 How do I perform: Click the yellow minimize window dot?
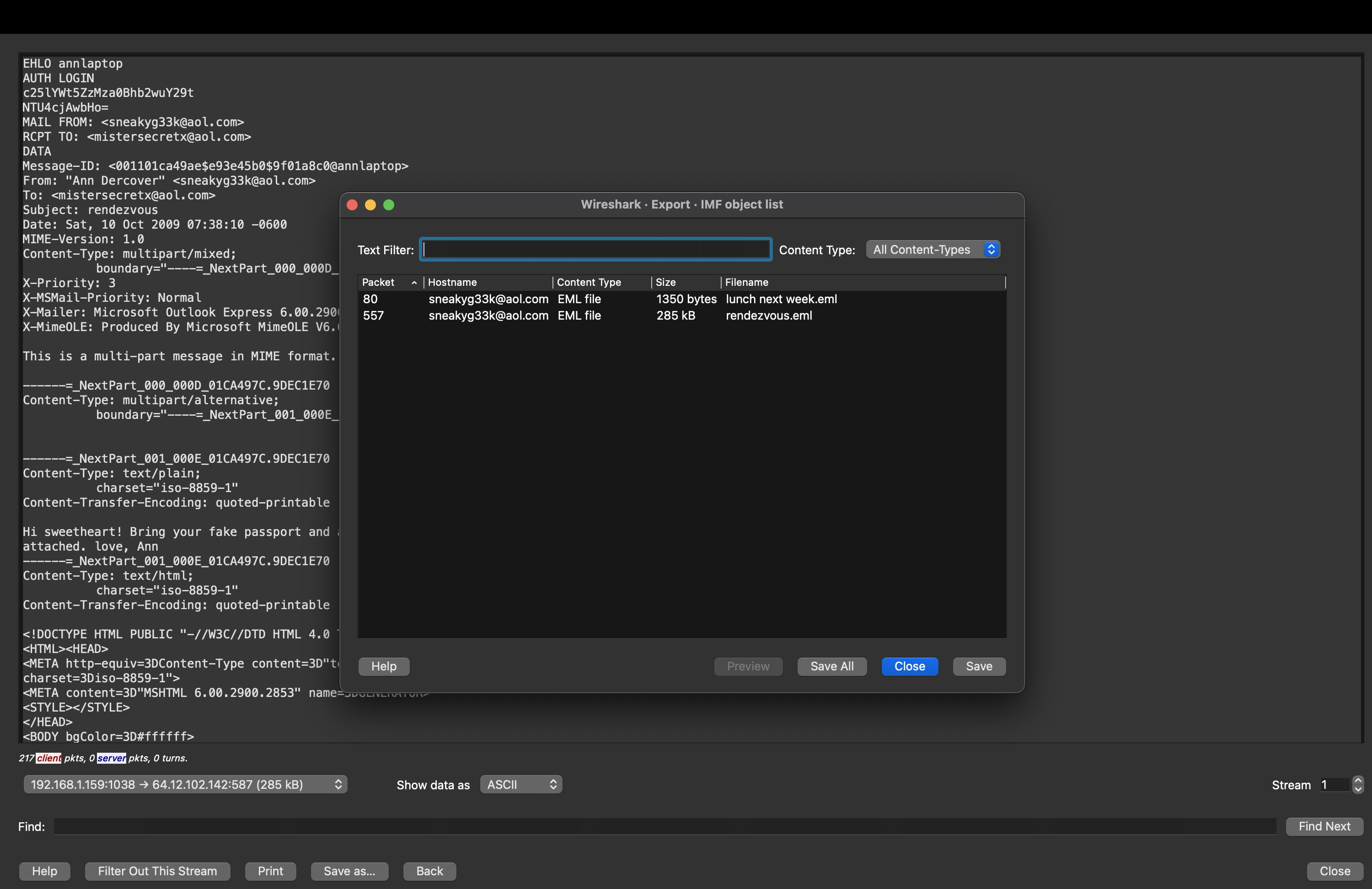[371, 205]
